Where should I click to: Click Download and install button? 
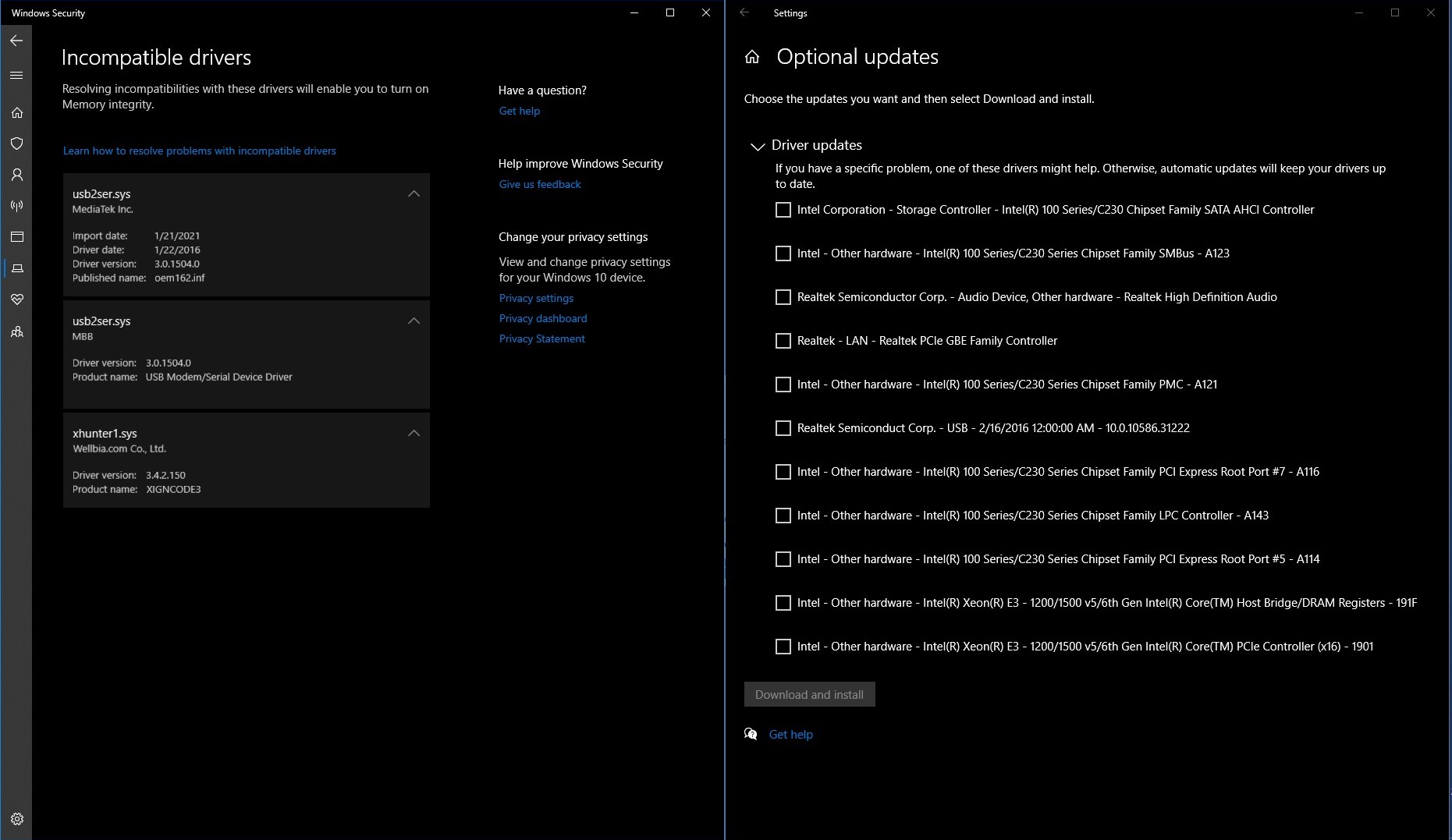click(x=809, y=694)
